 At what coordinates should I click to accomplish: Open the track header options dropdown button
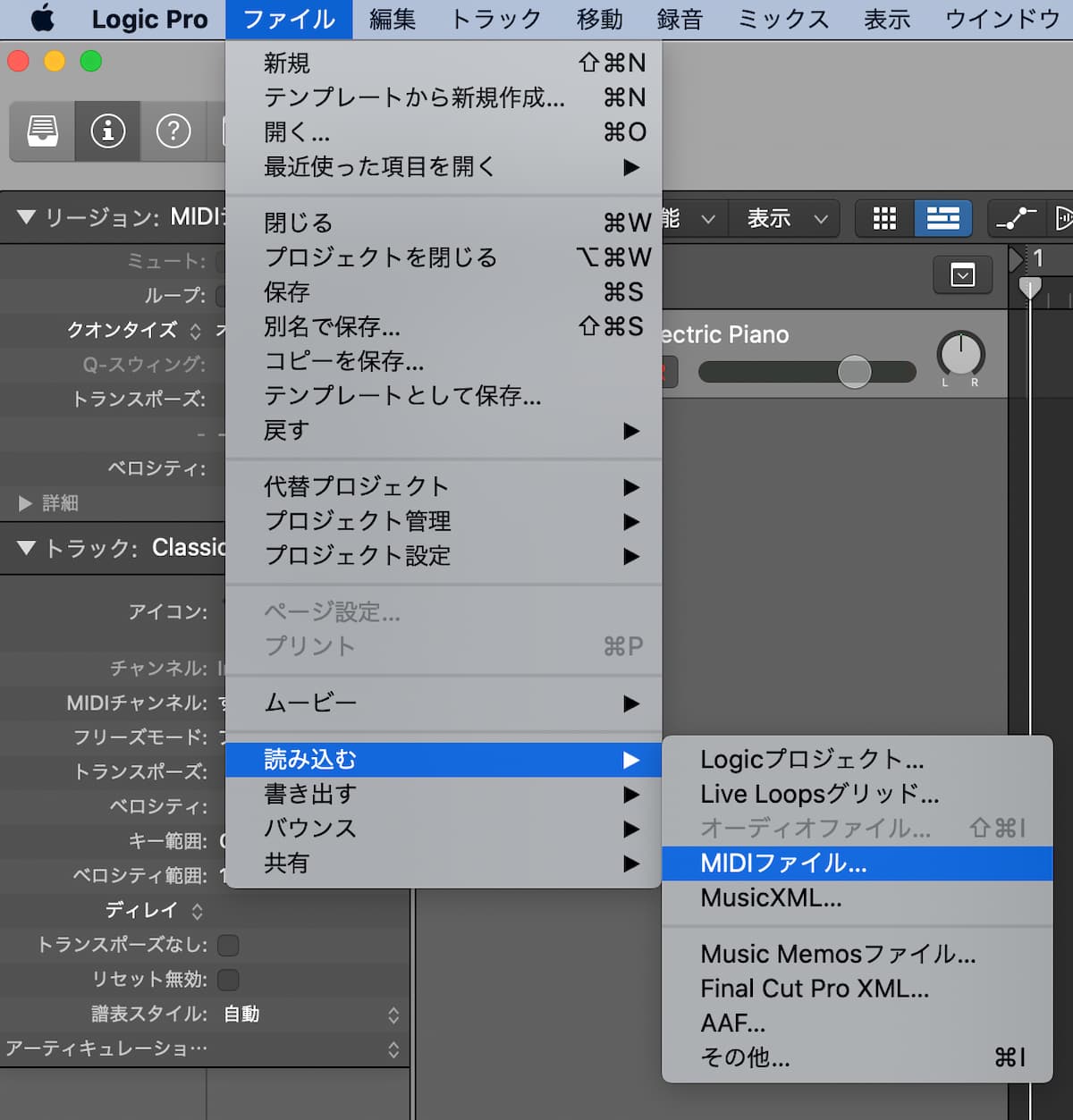[x=963, y=275]
